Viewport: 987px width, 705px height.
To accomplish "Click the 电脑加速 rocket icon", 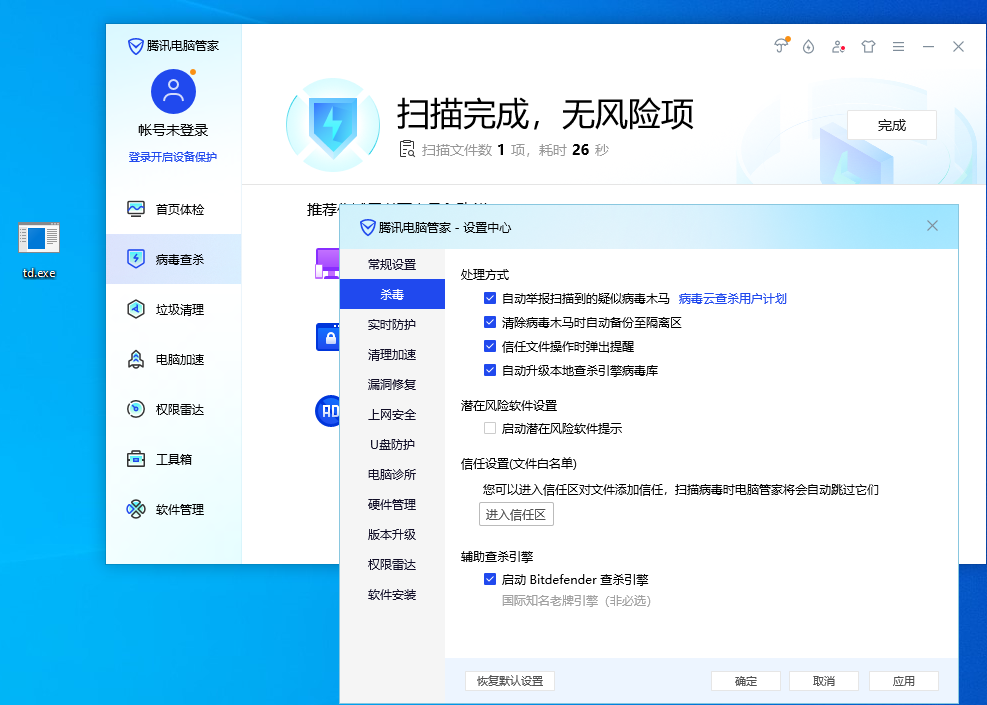I will pyautogui.click(x=136, y=360).
